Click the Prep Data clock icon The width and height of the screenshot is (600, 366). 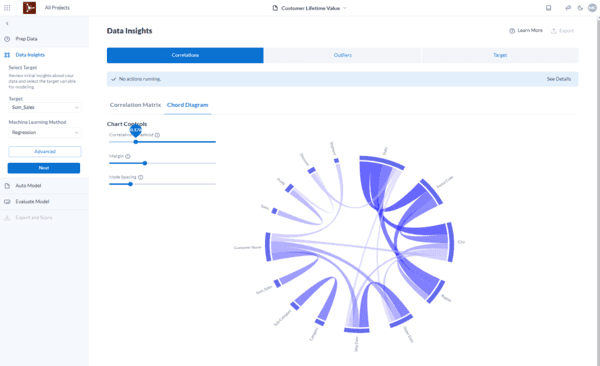point(7,39)
